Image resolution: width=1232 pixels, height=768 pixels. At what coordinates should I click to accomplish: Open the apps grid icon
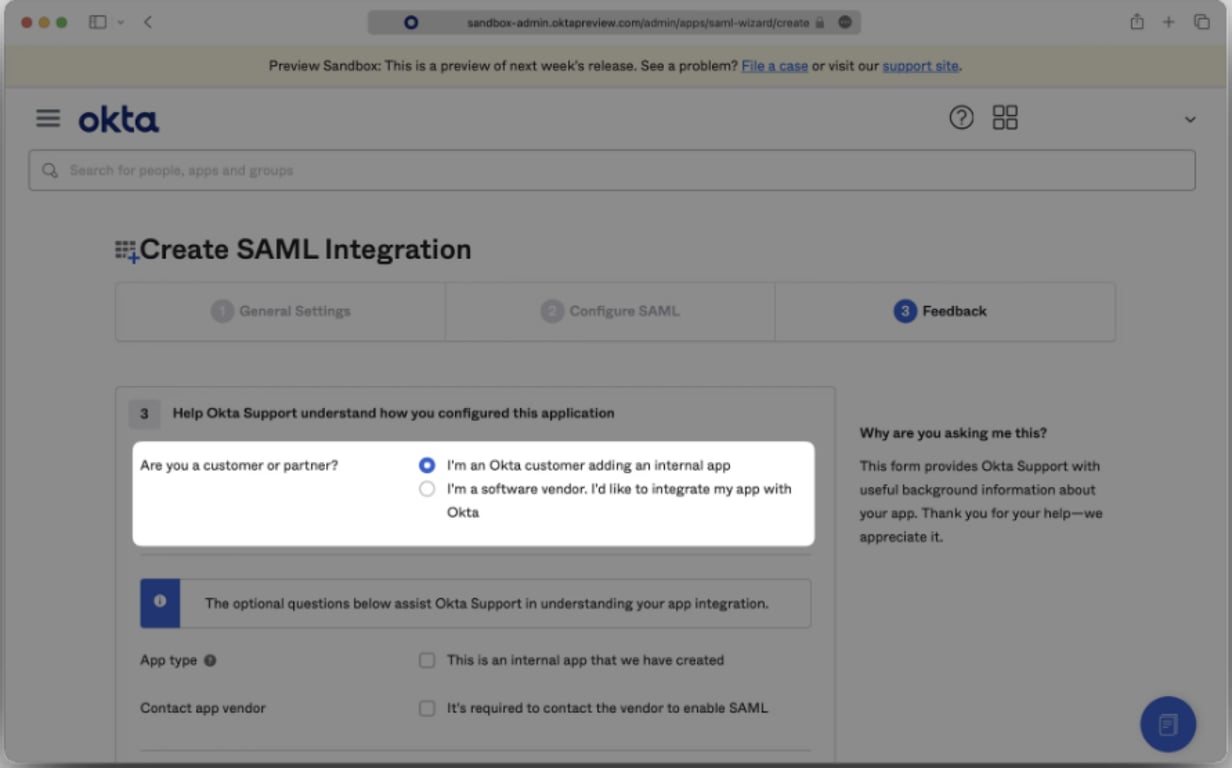[1005, 118]
